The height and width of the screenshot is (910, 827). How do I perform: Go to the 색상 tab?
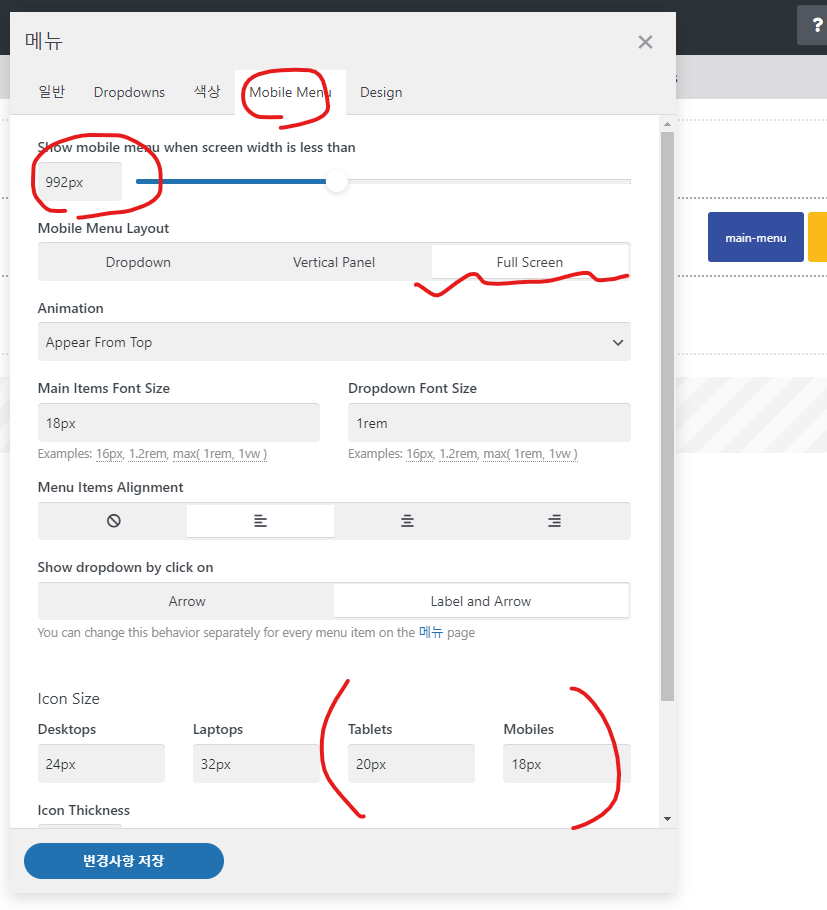[207, 92]
